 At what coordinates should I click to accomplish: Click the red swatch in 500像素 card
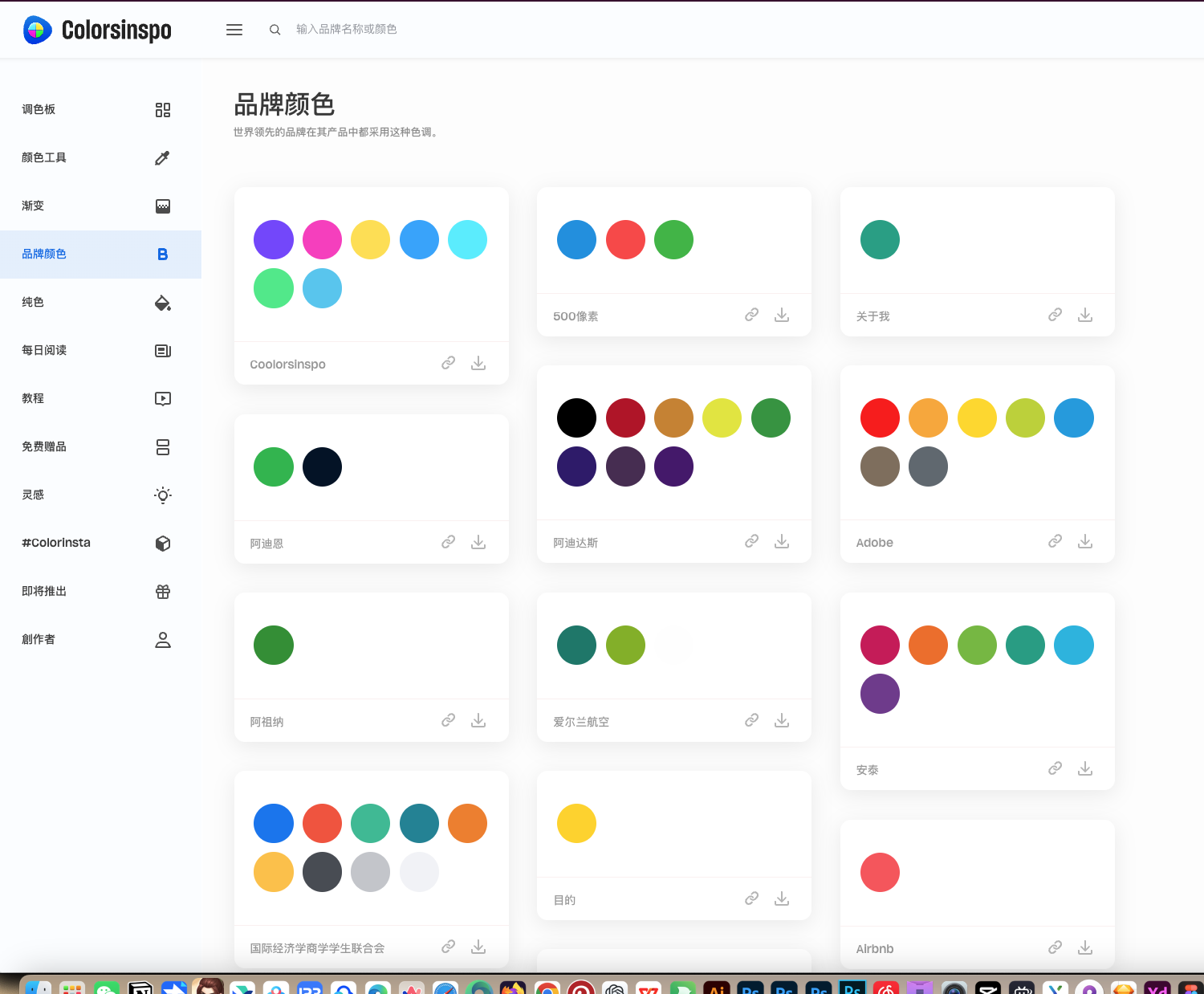click(x=625, y=239)
